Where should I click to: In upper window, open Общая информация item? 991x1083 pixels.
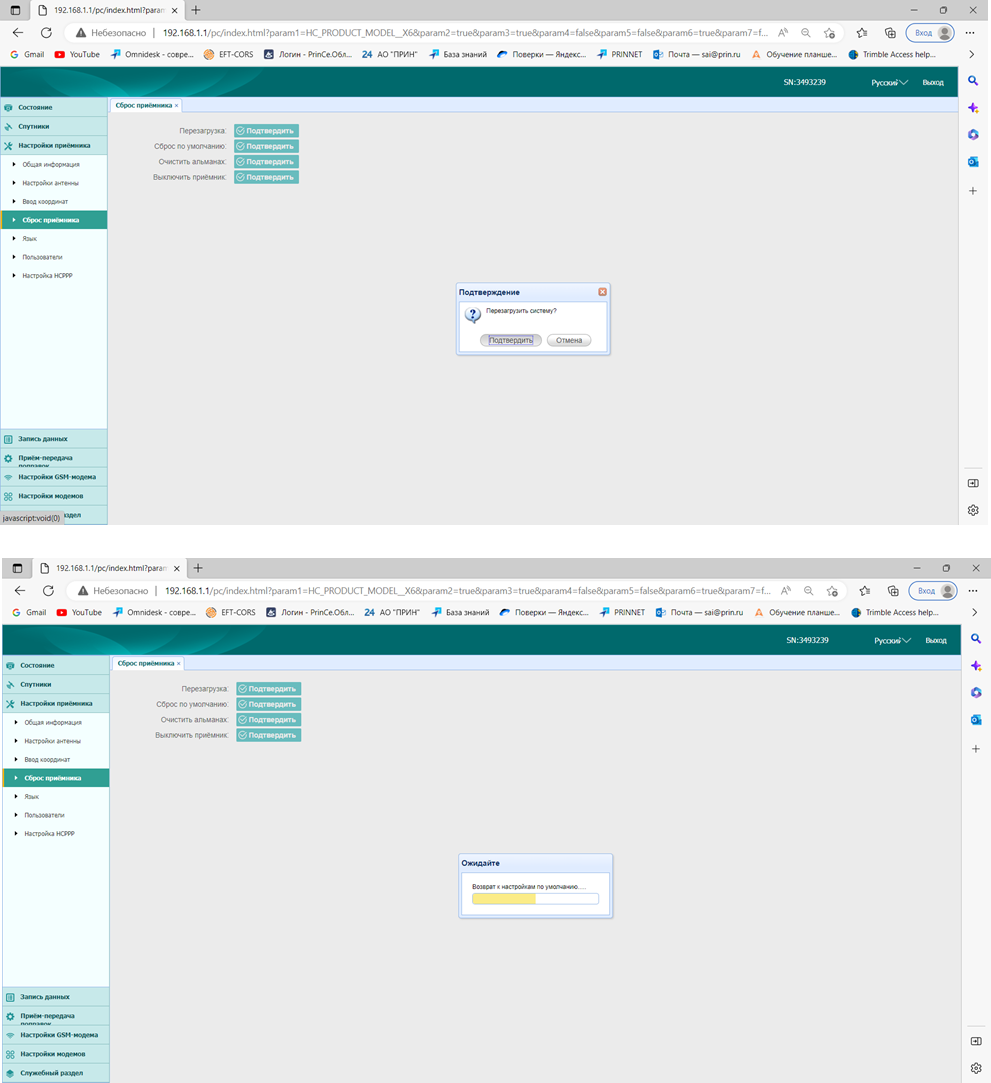[51, 164]
